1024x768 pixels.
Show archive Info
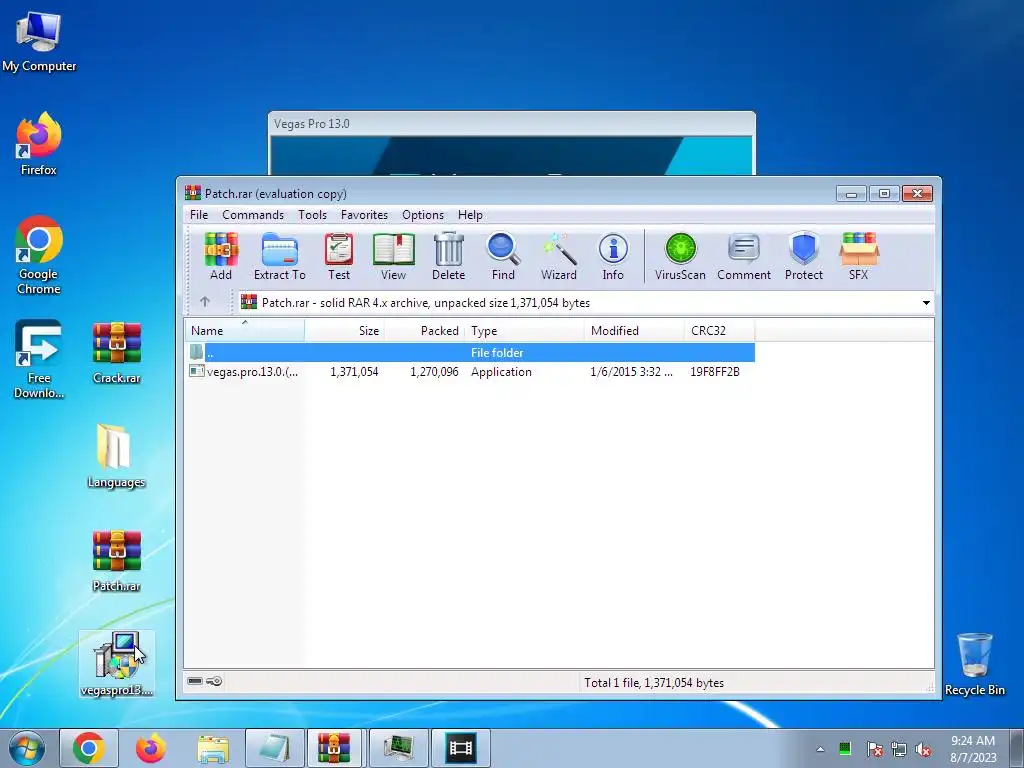(x=613, y=256)
